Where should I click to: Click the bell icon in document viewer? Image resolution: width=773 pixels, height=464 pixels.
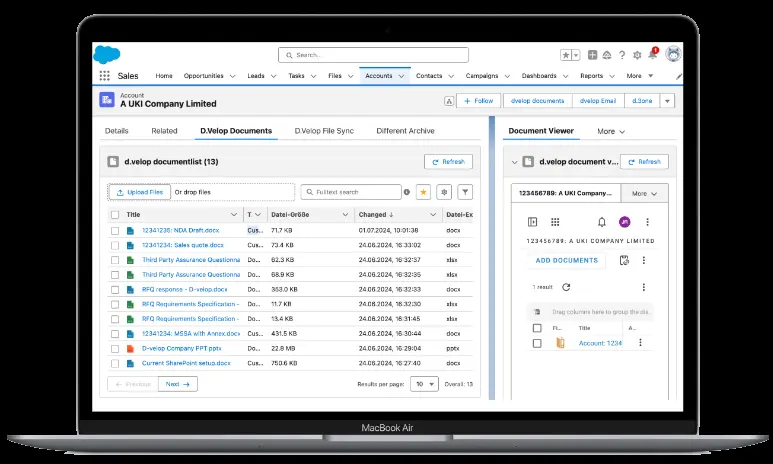point(601,222)
